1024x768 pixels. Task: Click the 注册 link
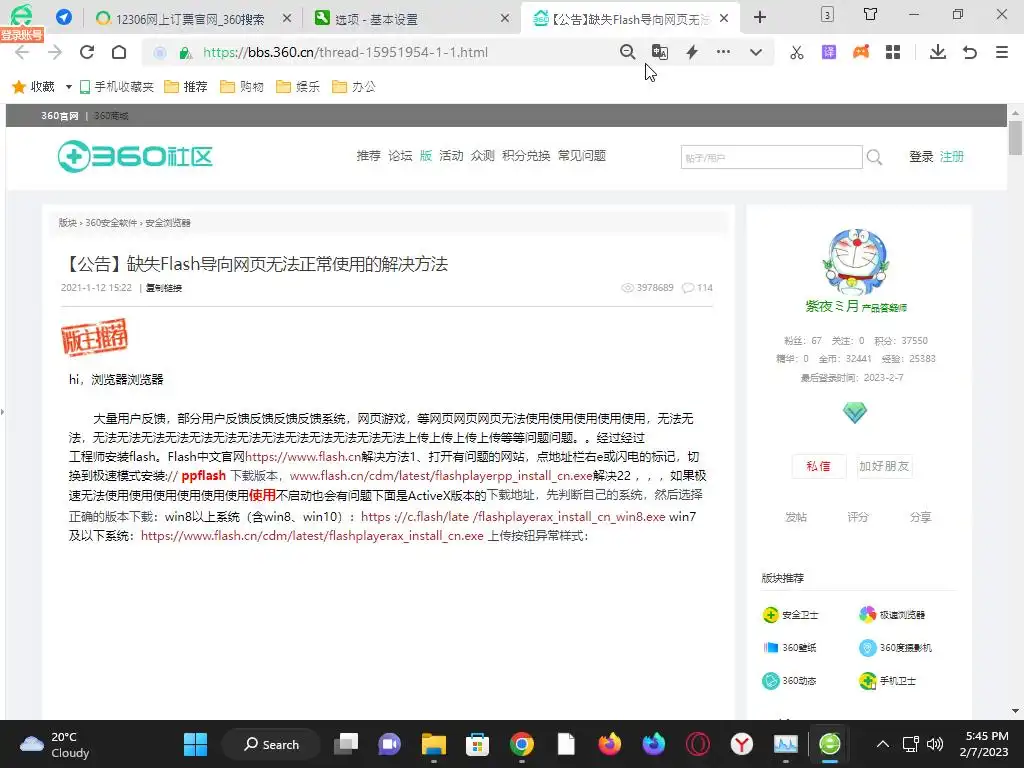(952, 157)
